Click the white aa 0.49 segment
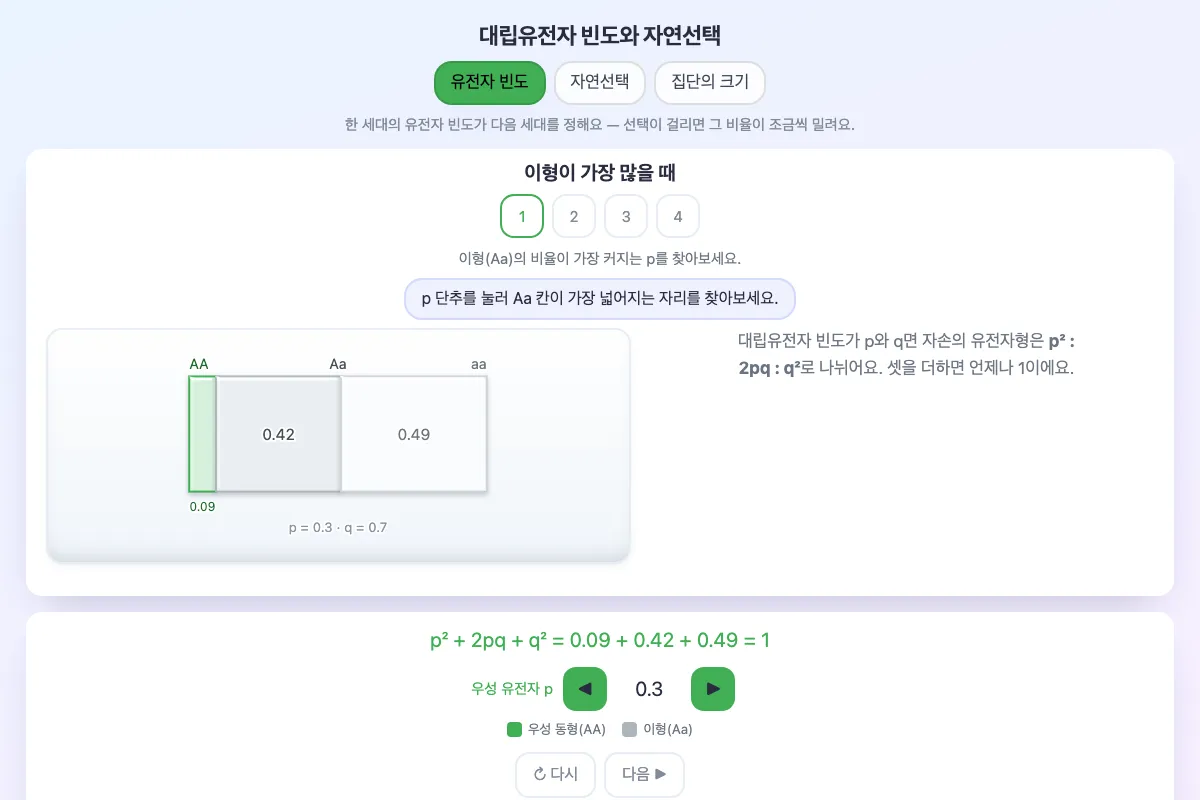Image resolution: width=1200 pixels, height=800 pixels. coord(414,434)
